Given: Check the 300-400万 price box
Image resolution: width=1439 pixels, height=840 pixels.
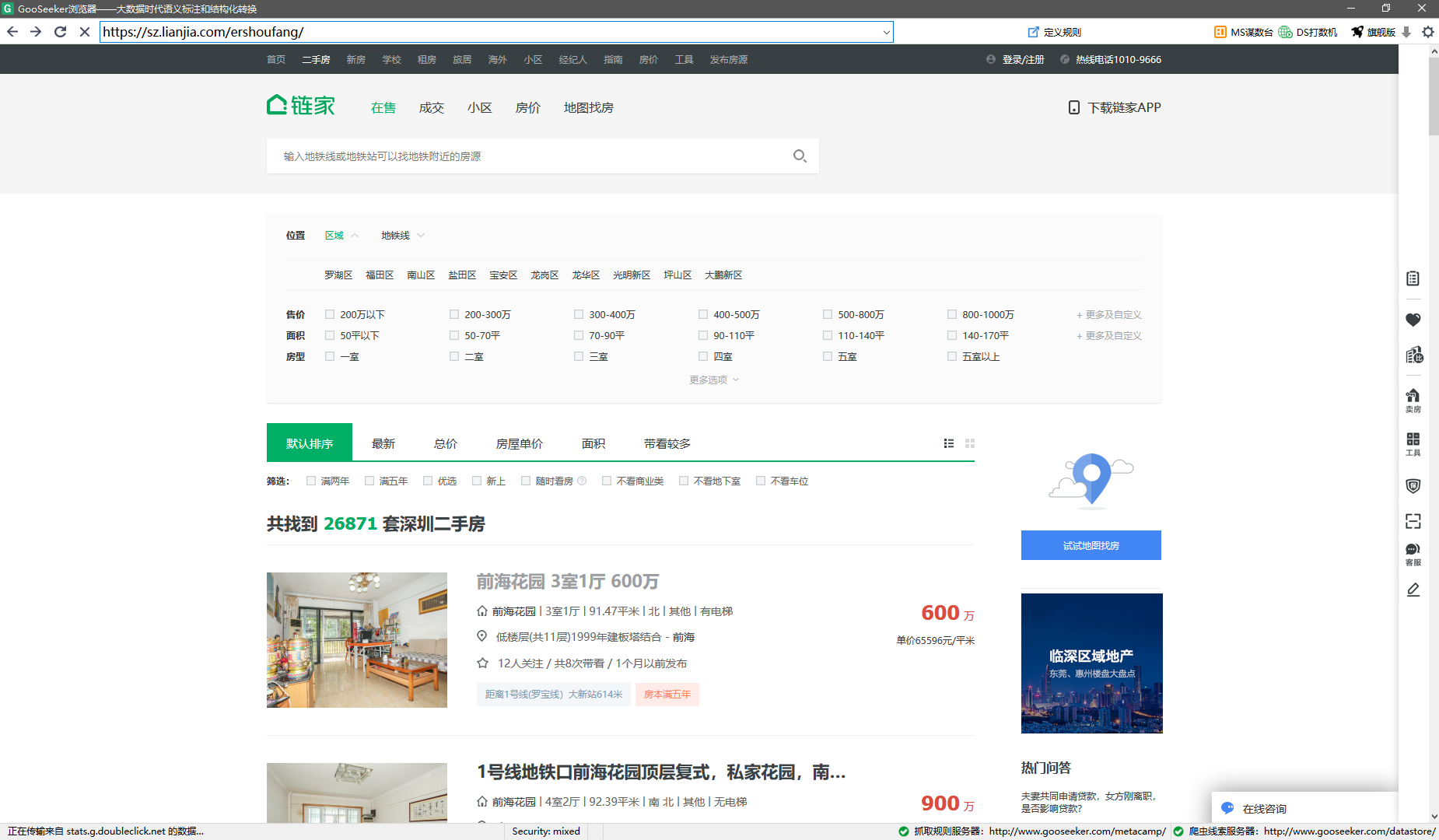Looking at the screenshot, I should pyautogui.click(x=579, y=314).
